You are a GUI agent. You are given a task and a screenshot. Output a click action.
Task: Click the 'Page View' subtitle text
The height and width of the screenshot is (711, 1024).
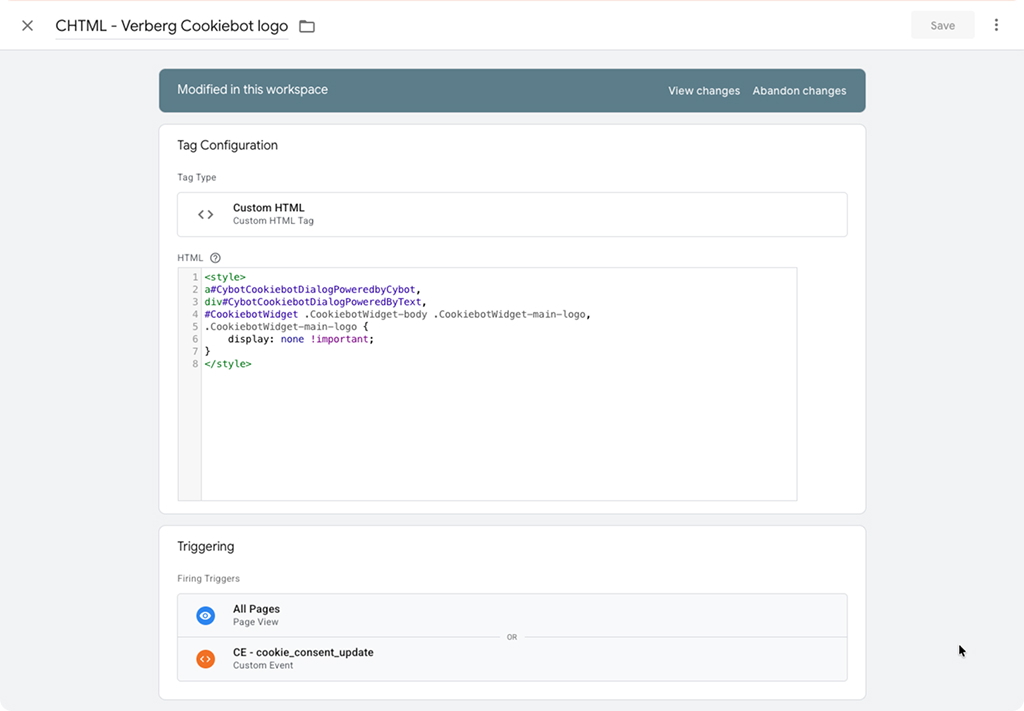pyautogui.click(x=255, y=622)
